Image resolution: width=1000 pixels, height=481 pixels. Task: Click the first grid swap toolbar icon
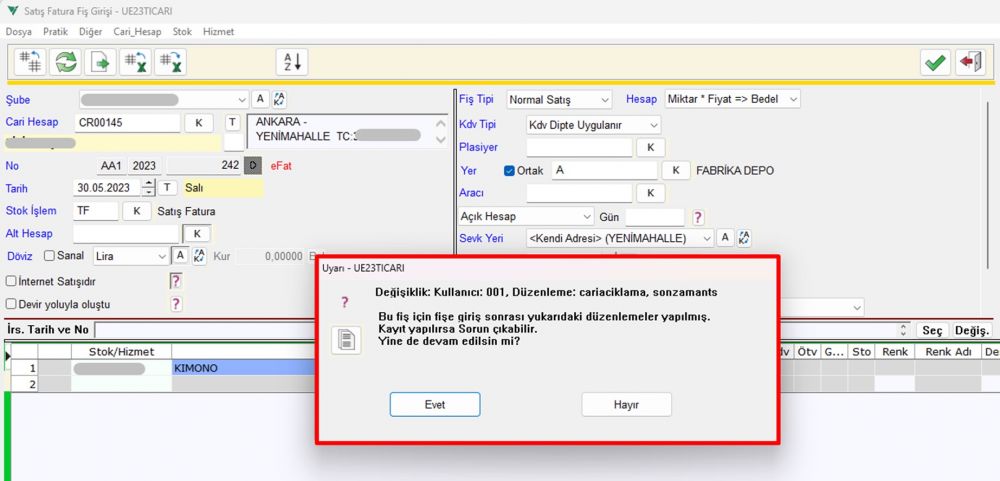coord(30,62)
